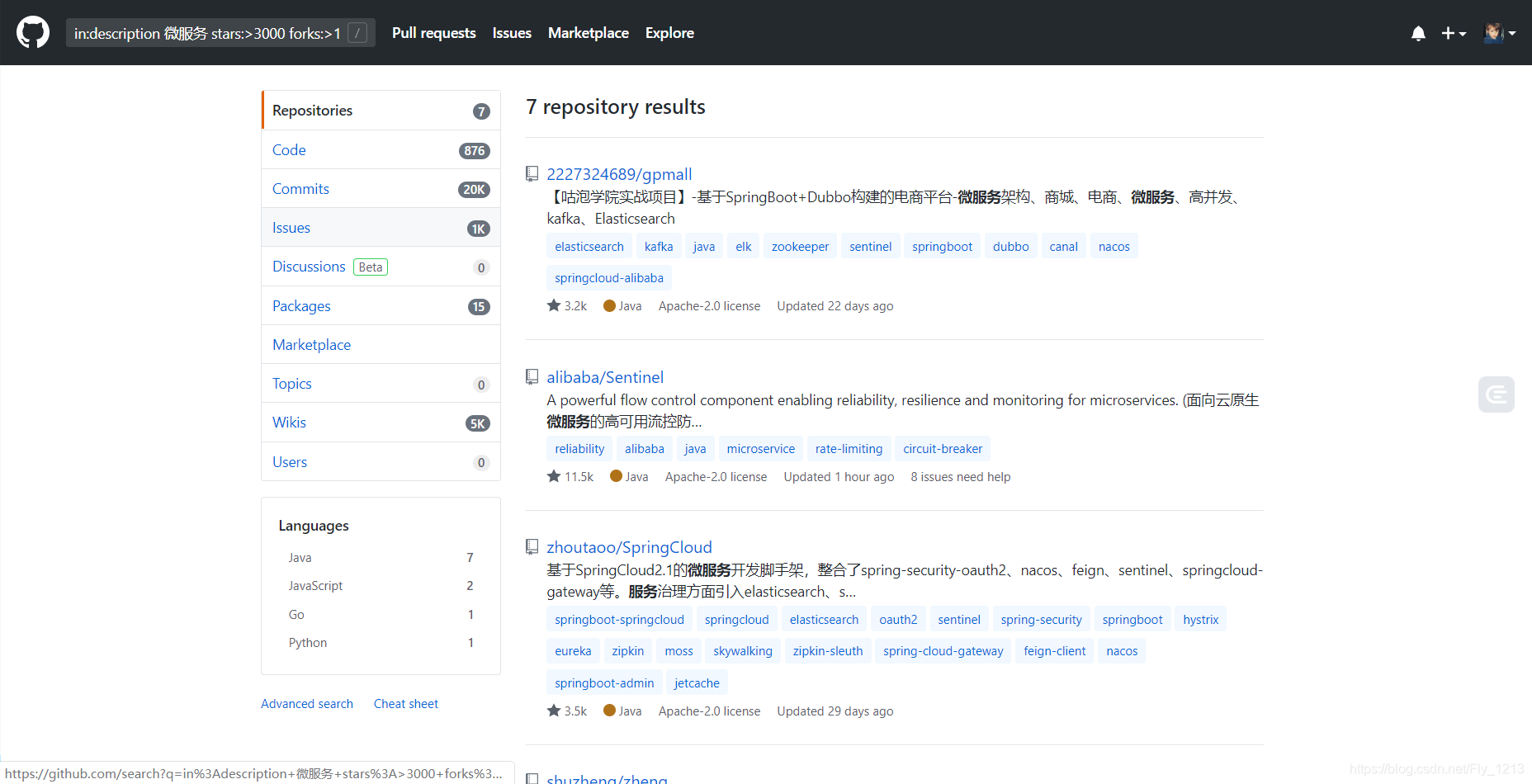
Task: Open zhoutaoo/SpringCloud repository
Action: coord(629,547)
